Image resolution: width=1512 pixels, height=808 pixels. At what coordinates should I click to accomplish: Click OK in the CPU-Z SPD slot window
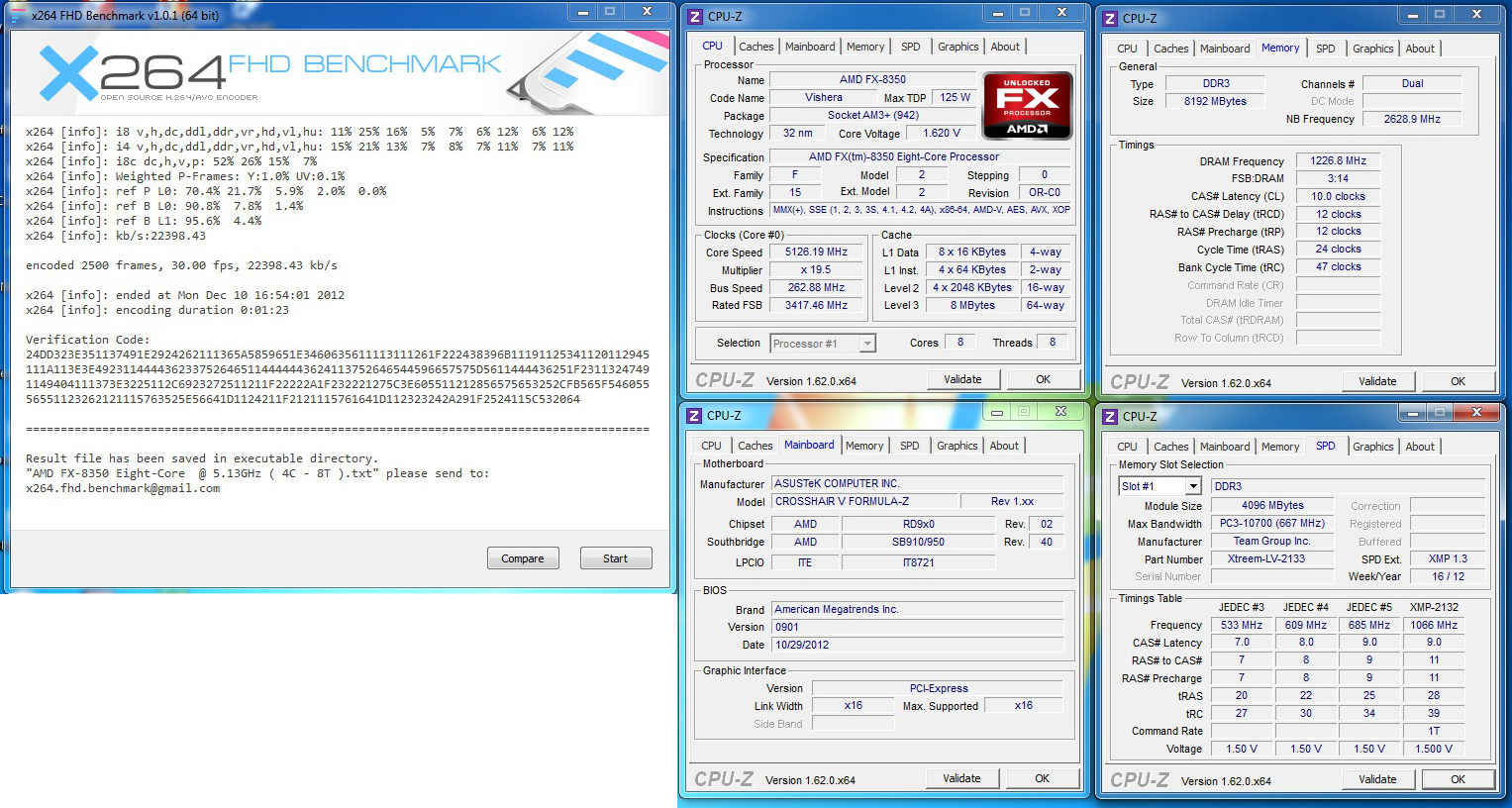[1458, 779]
